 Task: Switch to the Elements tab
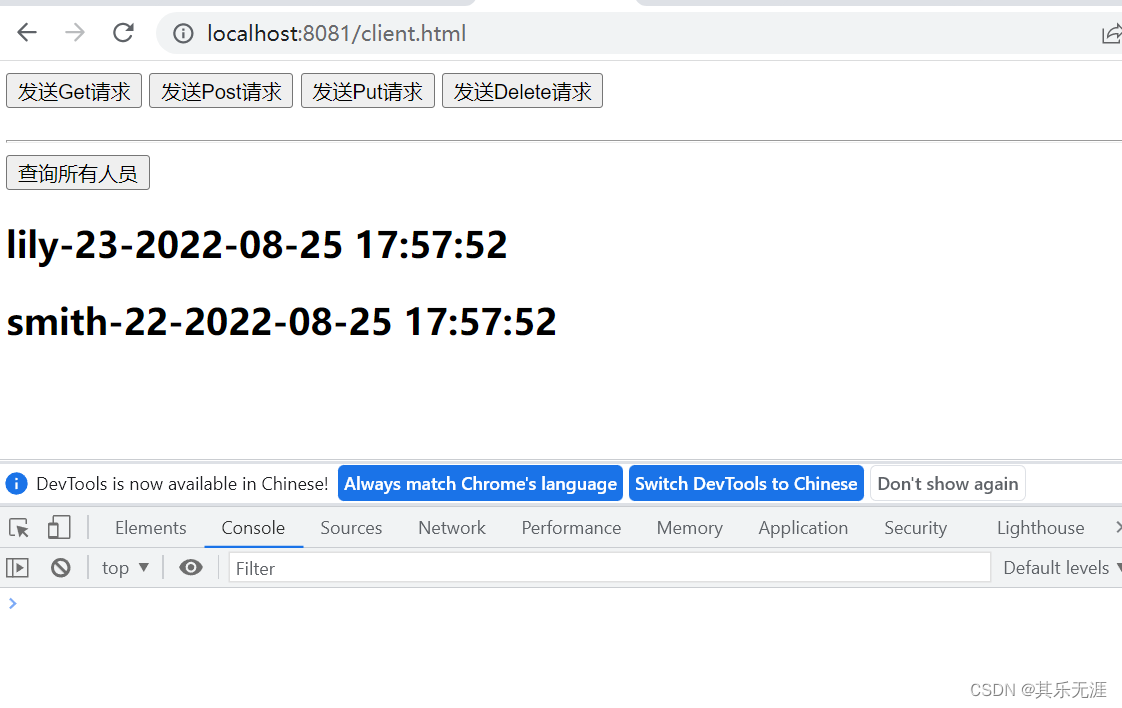(x=150, y=528)
